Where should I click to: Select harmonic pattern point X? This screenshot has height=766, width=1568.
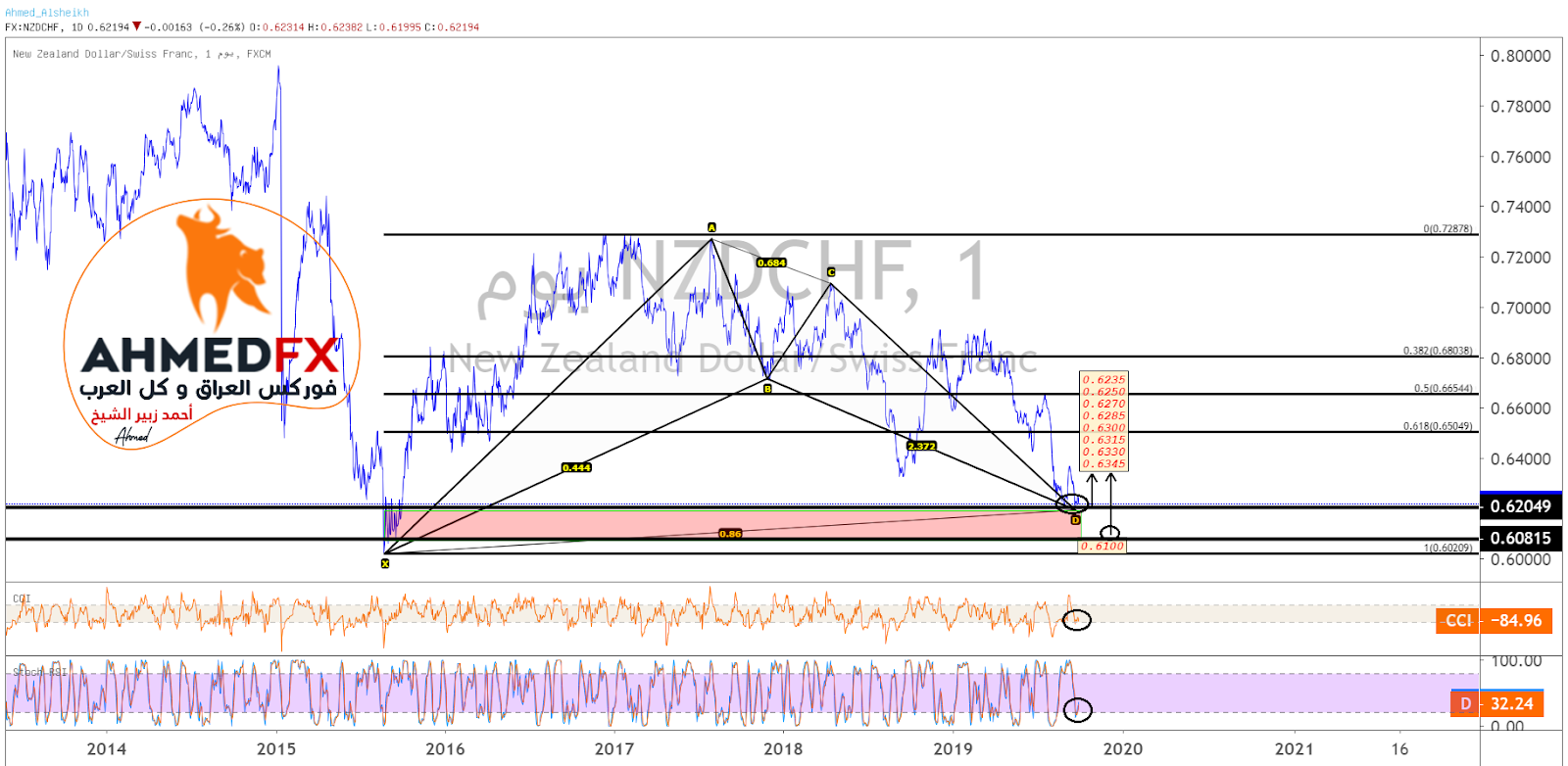385,563
